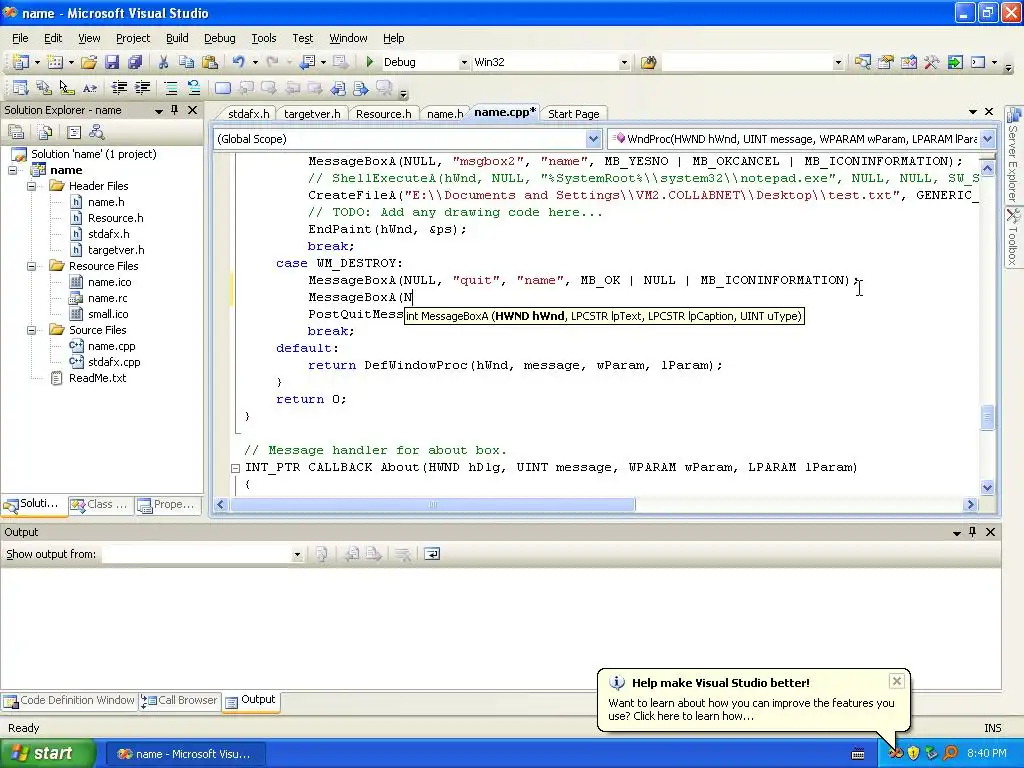The image size is (1024, 768).
Task: Click the Solution Explorer Properties icon
Action: pyautogui.click(x=16, y=133)
